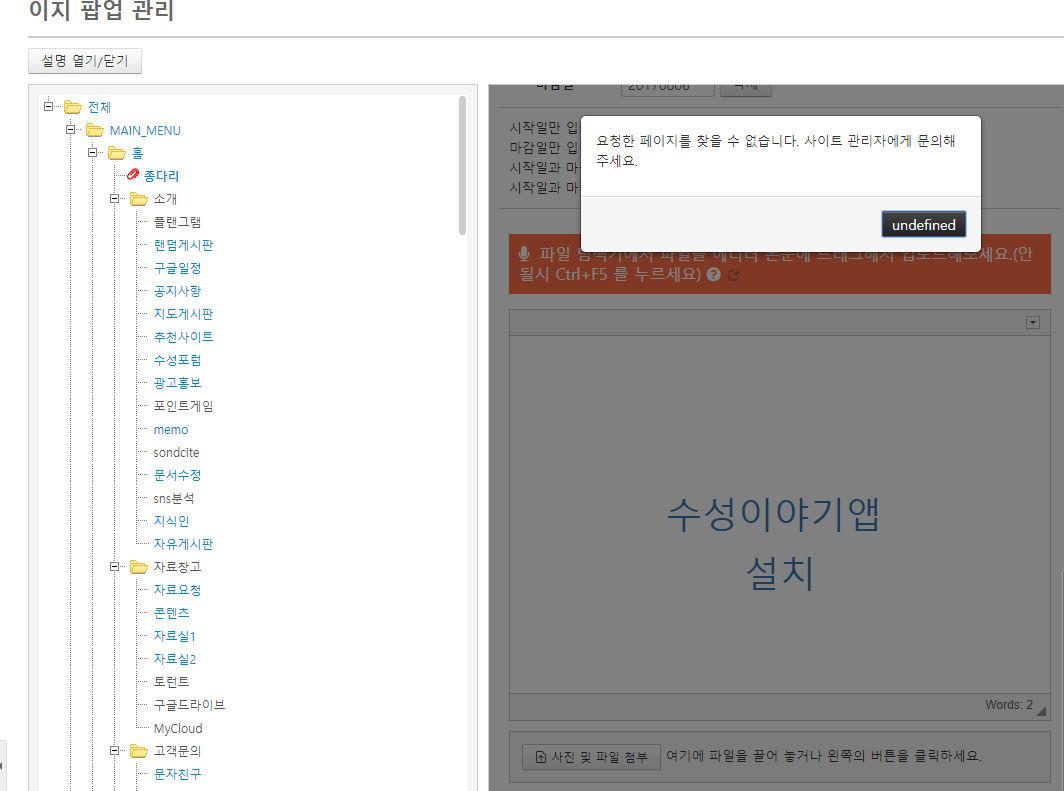The image size is (1064, 791).
Task: Collapse the 고객문의 tree branch
Action: [x=114, y=750]
